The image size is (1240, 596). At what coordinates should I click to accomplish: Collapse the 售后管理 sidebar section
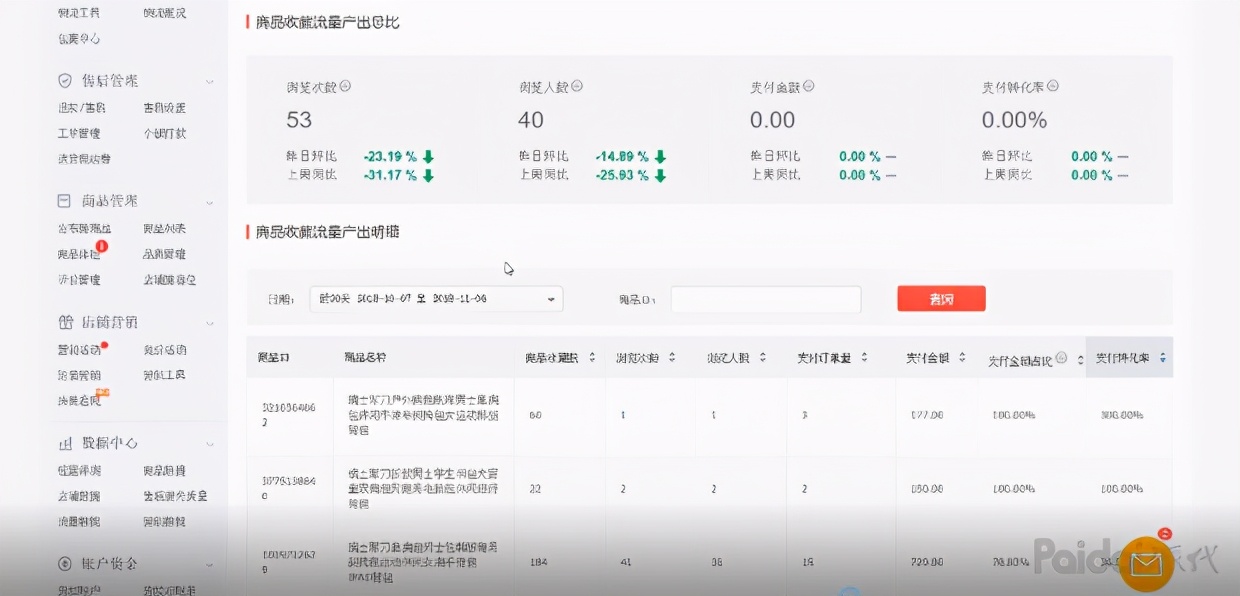tap(208, 81)
